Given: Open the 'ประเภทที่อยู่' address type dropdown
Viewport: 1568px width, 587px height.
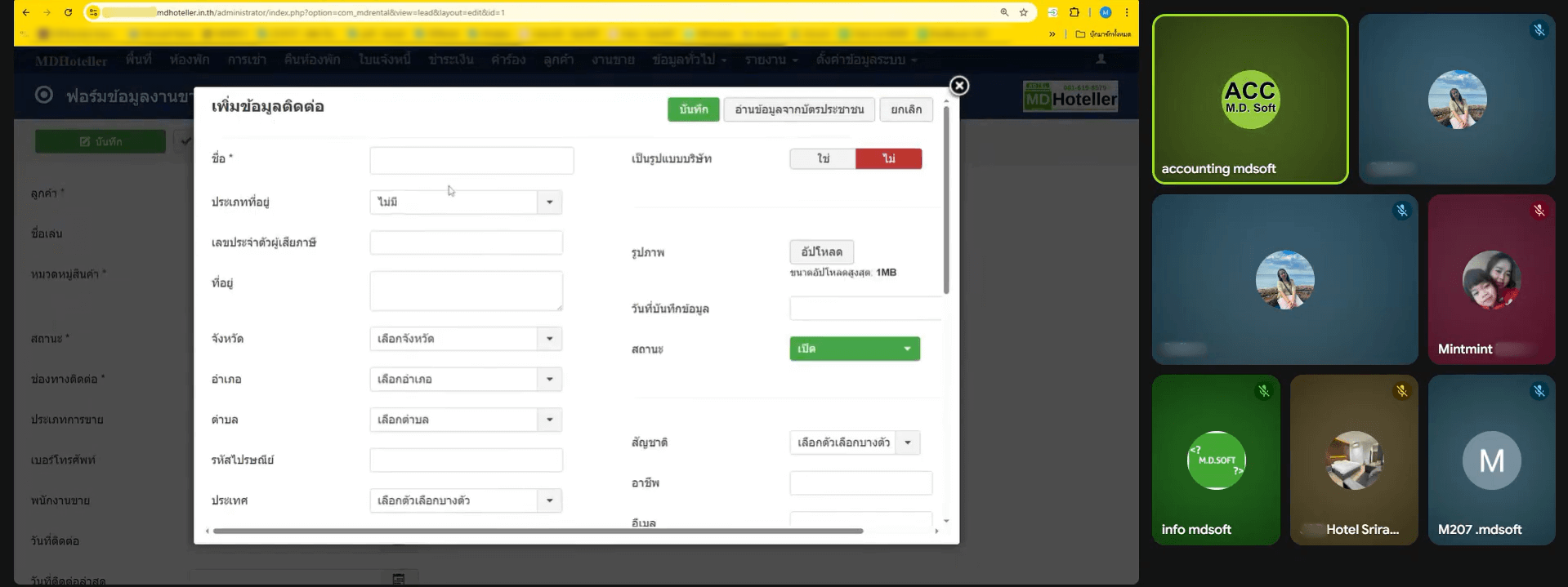Looking at the screenshot, I should point(465,202).
